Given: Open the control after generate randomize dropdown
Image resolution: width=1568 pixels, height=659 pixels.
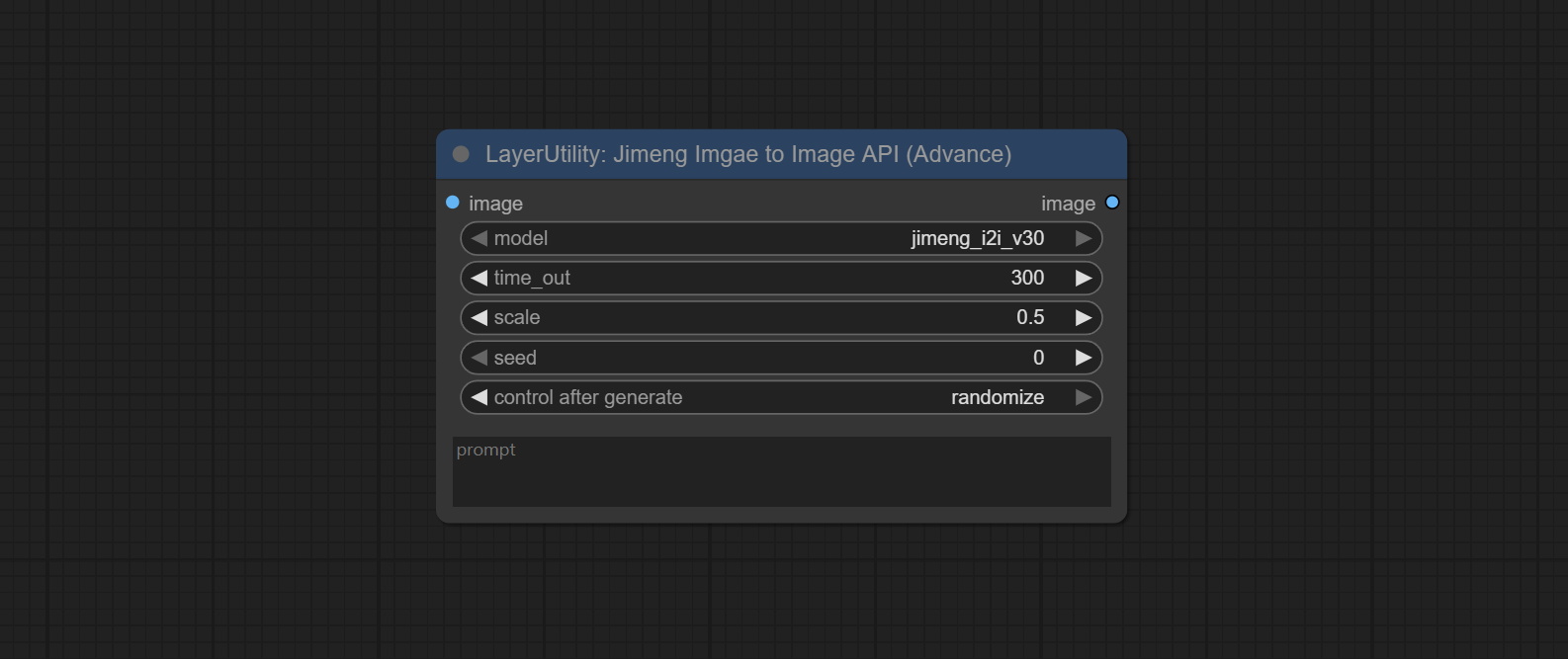Looking at the screenshot, I should (997, 397).
